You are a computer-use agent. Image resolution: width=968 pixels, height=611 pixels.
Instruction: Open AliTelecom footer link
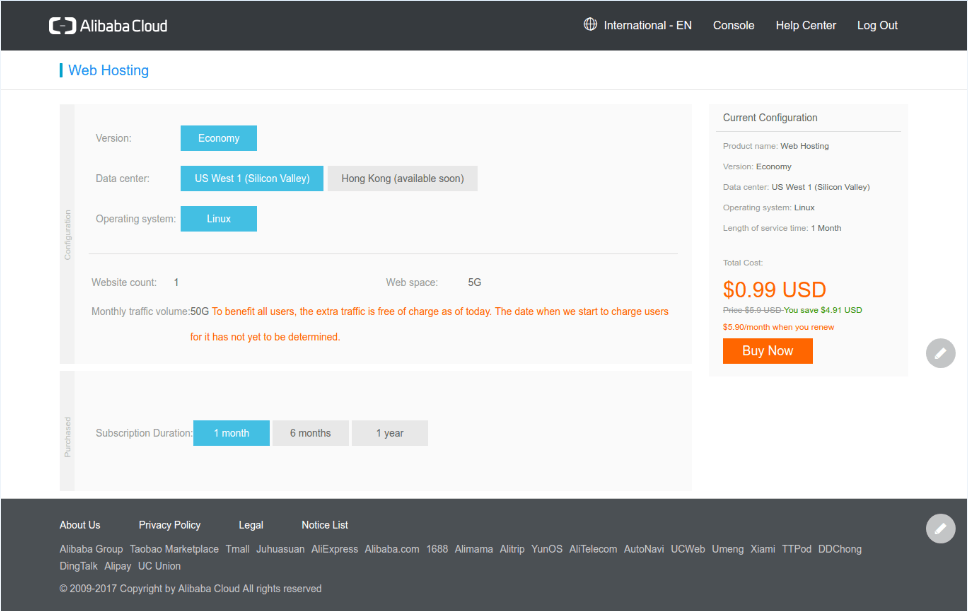[593, 549]
